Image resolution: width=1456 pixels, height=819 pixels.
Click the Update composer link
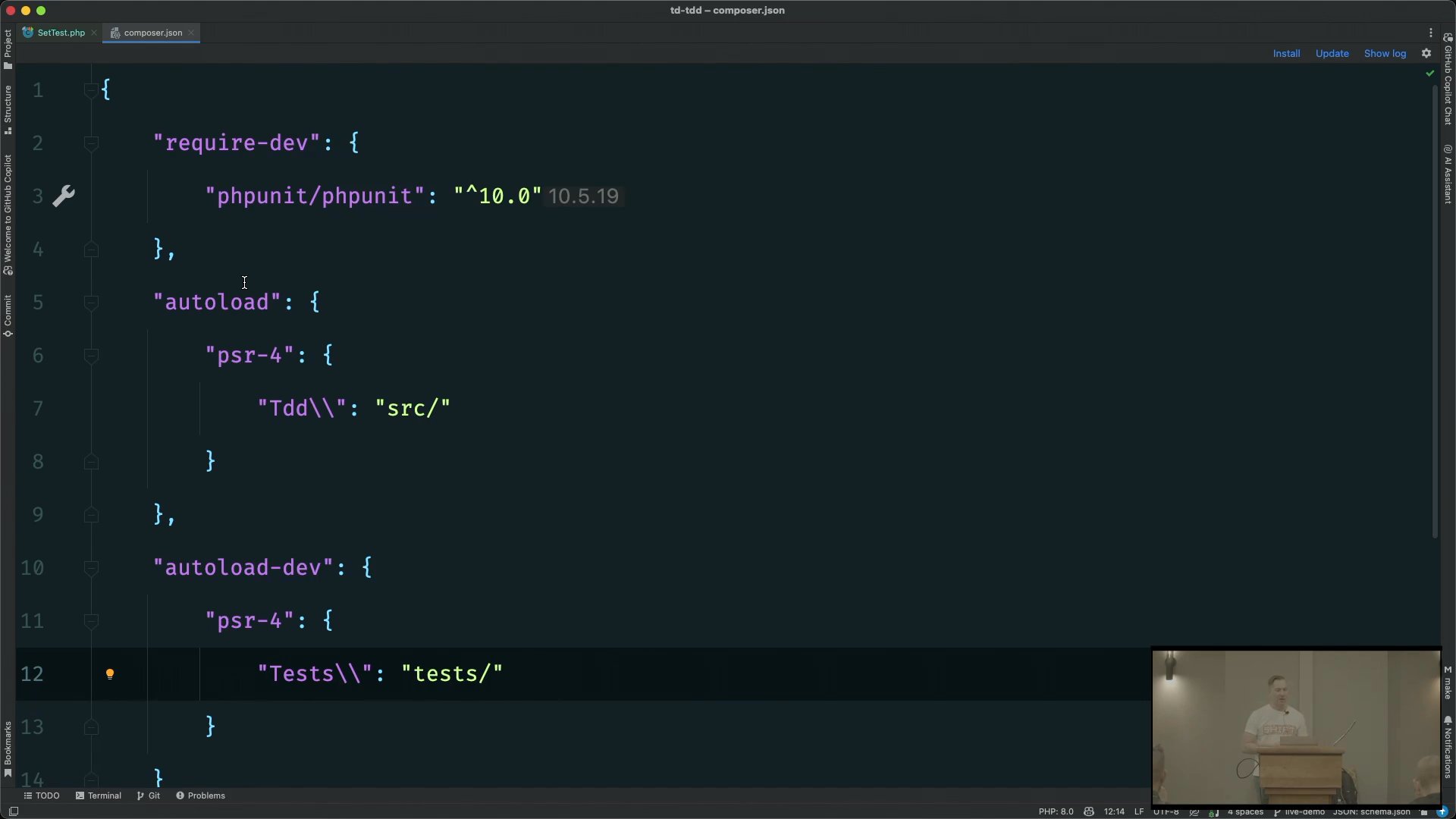point(1332,54)
